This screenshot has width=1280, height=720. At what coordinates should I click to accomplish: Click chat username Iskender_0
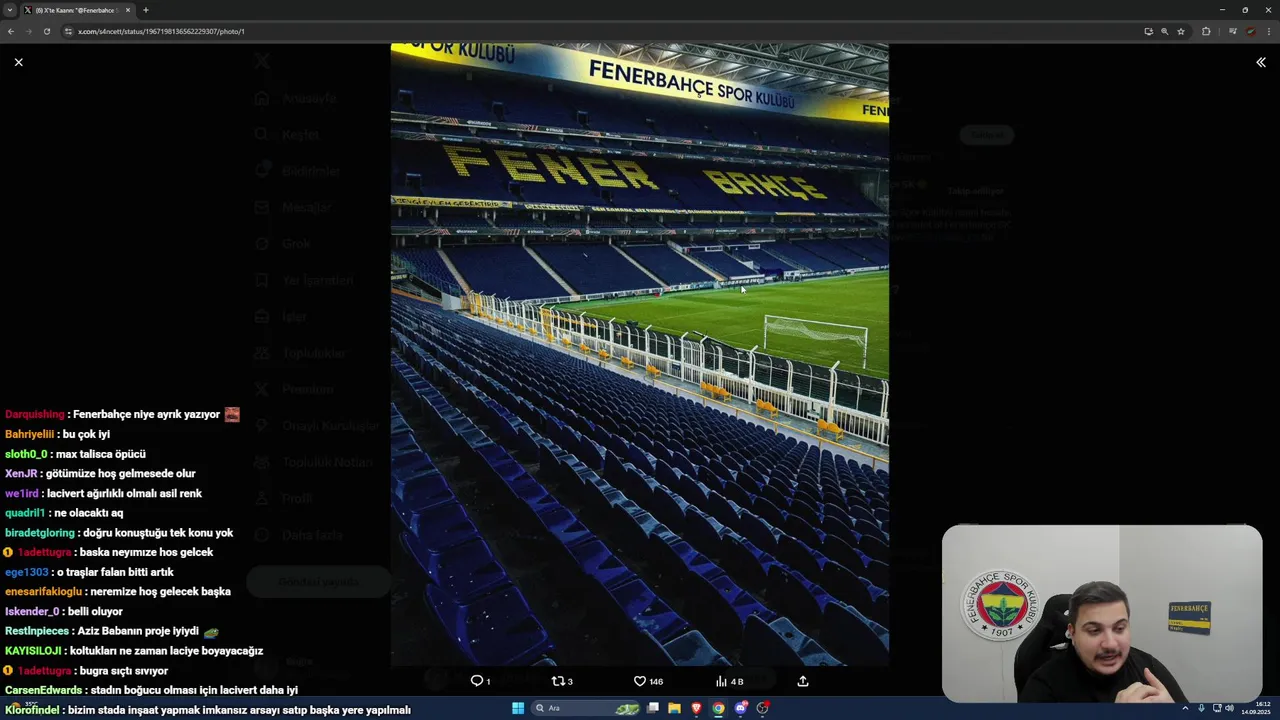[32, 611]
